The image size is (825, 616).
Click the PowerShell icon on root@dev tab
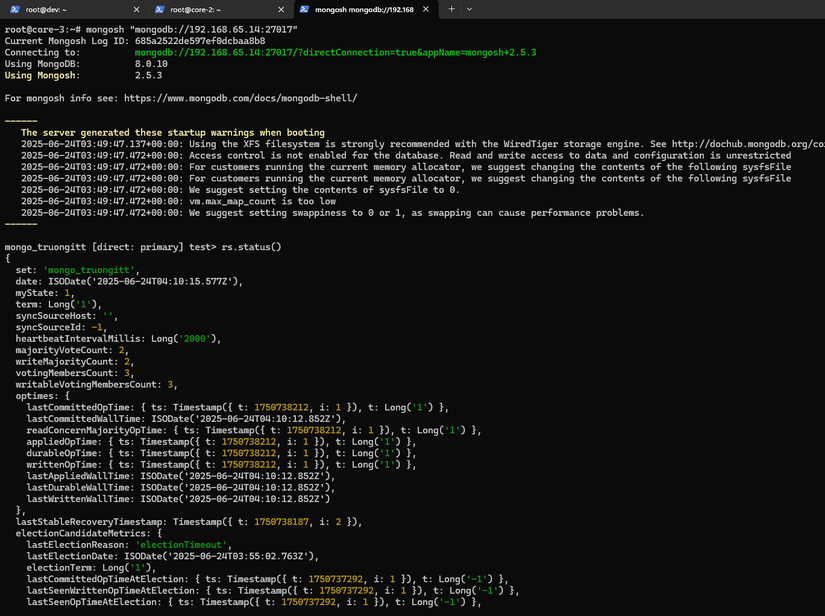15,9
